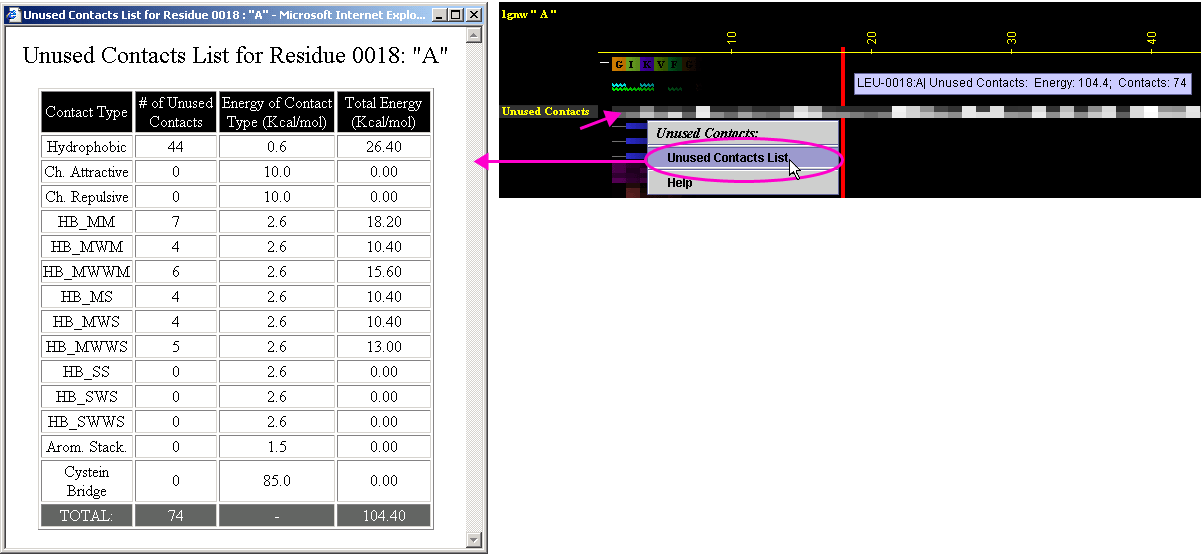Choose Help in the Unused Contacts menu
The width and height of the screenshot is (1204, 556).
click(x=742, y=183)
